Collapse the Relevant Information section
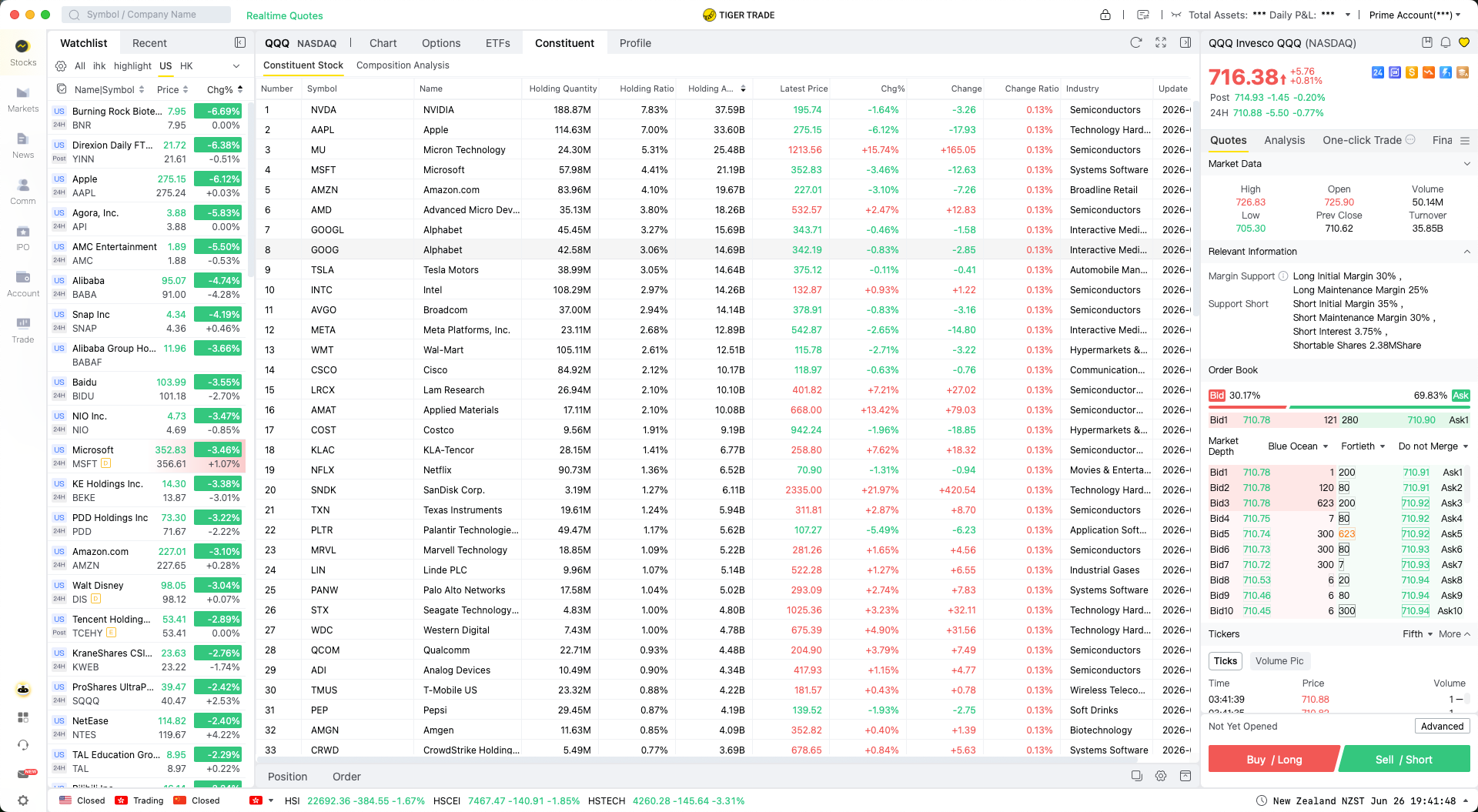 (x=1467, y=252)
